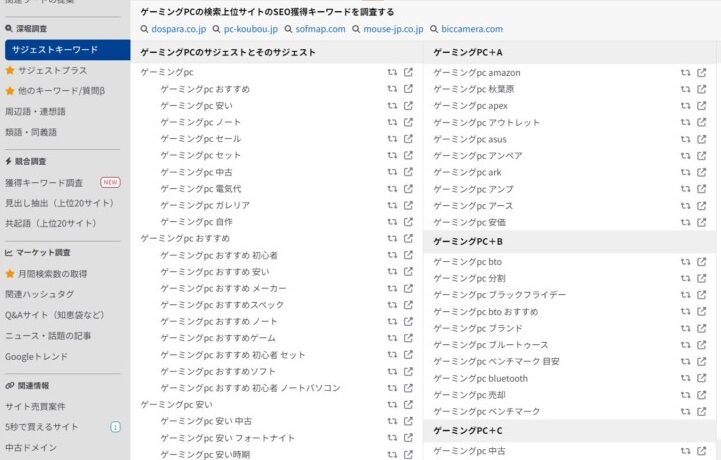Click keyword text ゲーミングpc ブランド

coord(478,328)
